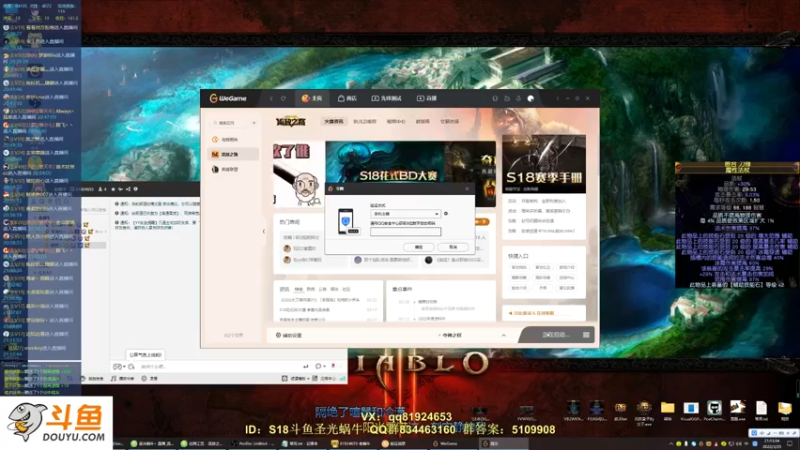Click the first icon left of the avatar group in WeGame title bar
Screen dimensions: 800x450
[x=494, y=98]
